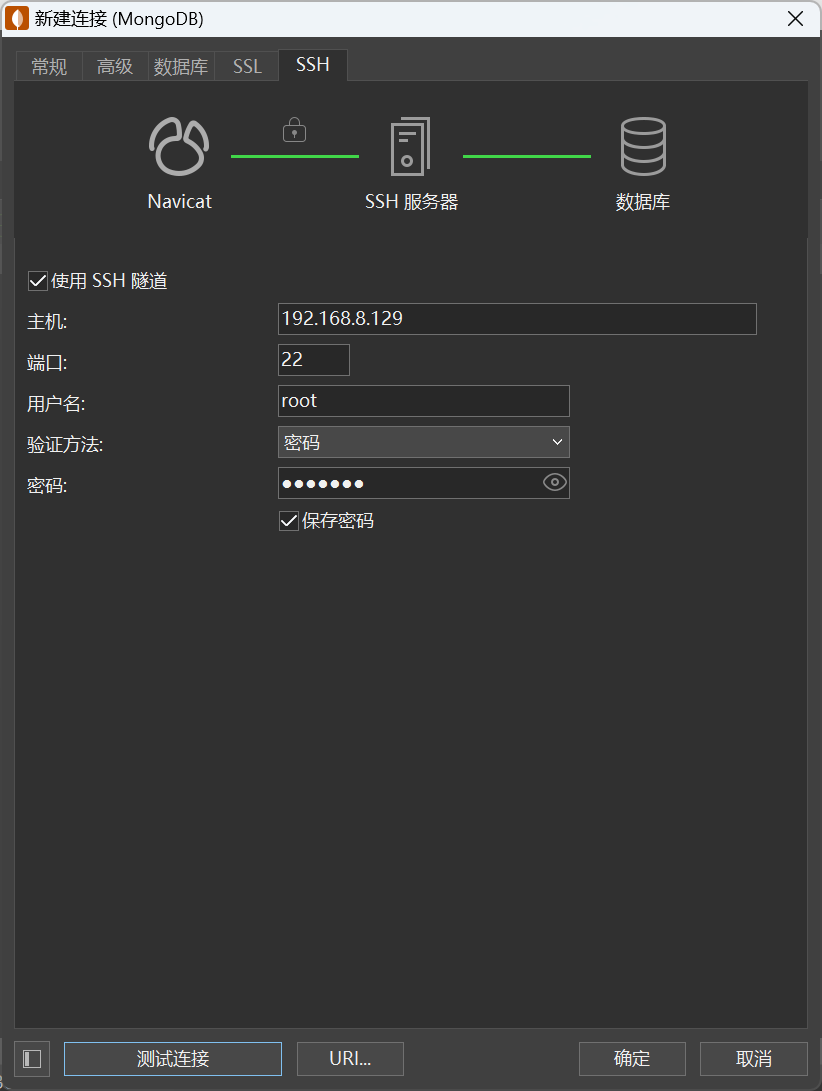Switch to the 常规 tab

49,66
